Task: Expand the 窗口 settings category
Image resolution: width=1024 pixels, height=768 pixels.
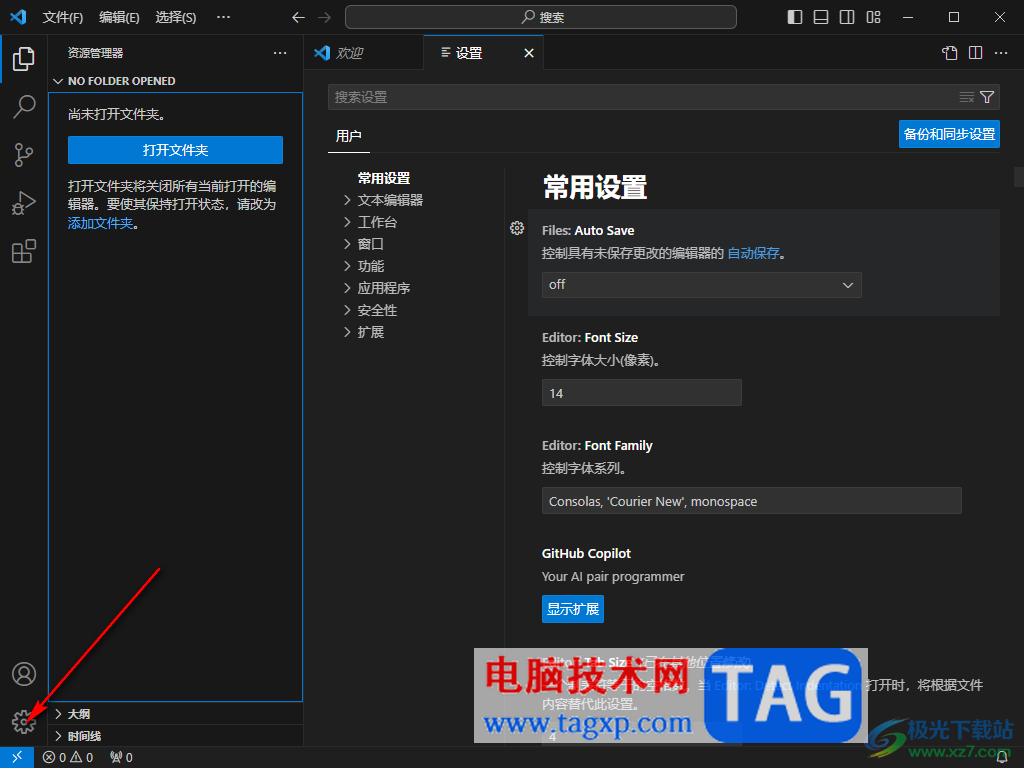Action: [370, 244]
